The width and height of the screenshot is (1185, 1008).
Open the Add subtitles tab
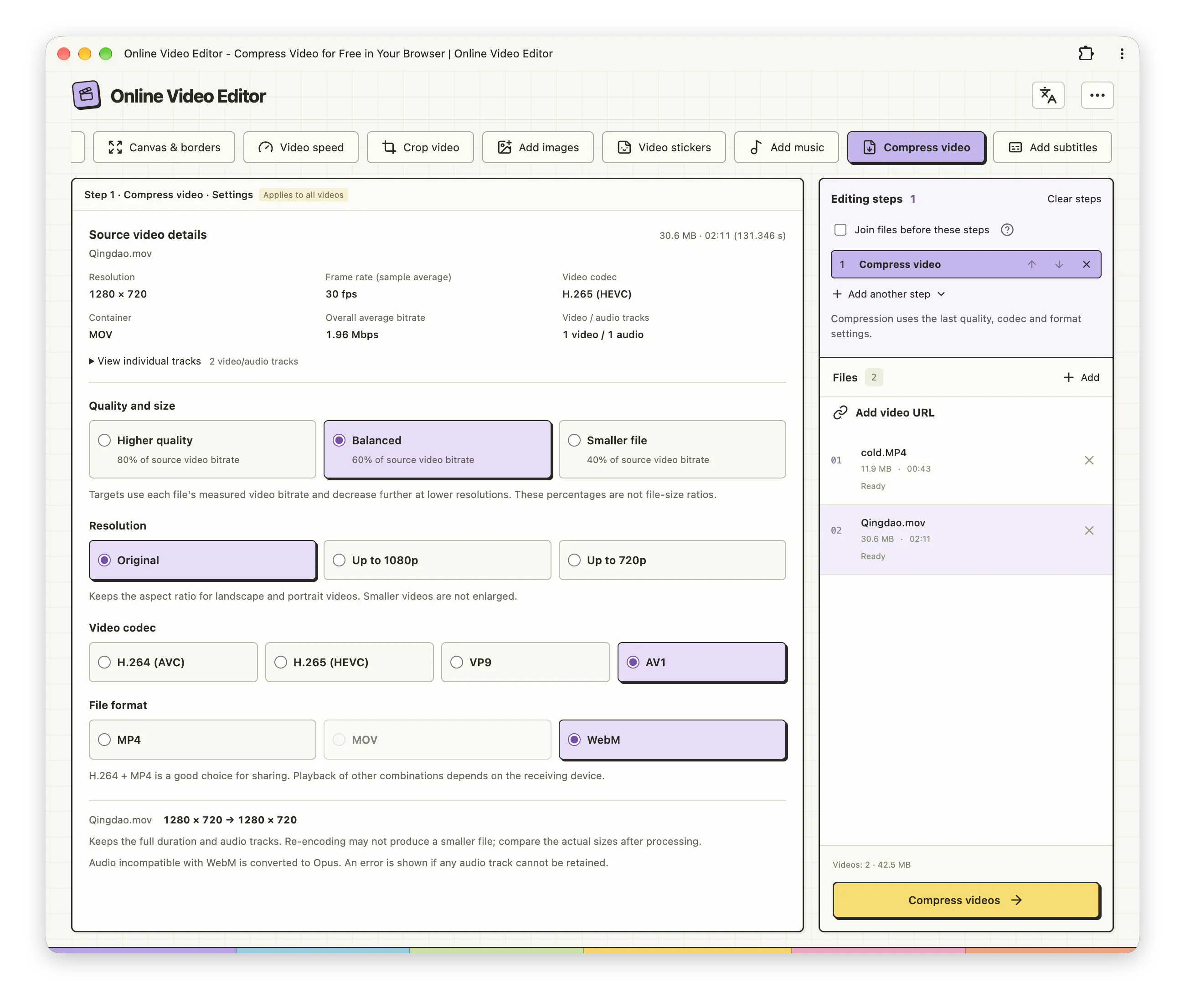[1052, 148]
